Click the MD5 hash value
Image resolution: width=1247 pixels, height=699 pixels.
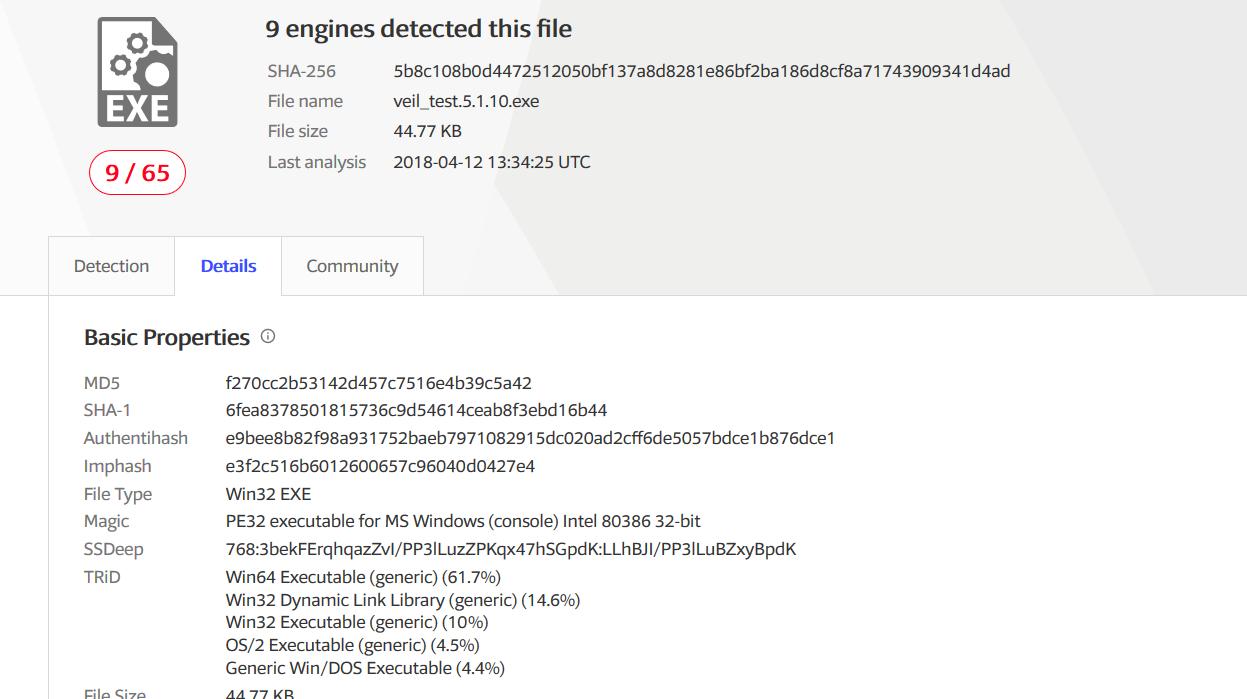[379, 383]
